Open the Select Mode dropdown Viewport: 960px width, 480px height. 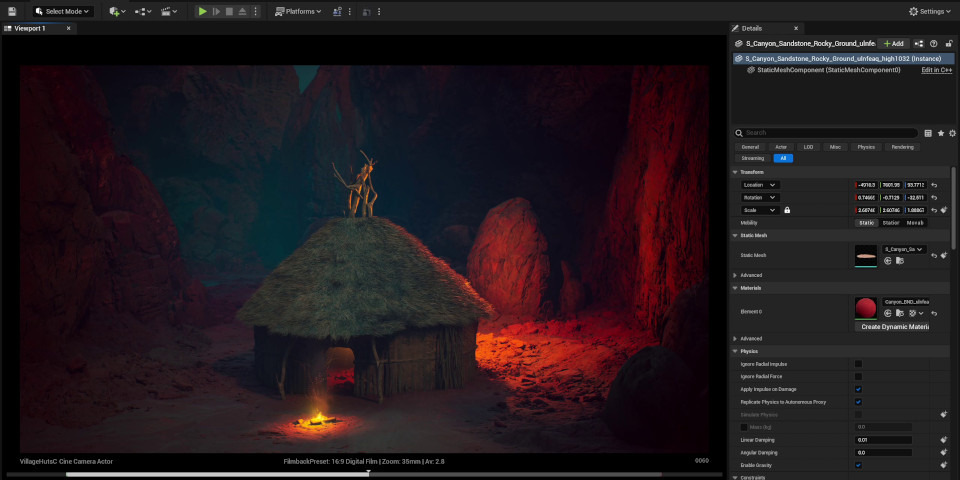(62, 12)
